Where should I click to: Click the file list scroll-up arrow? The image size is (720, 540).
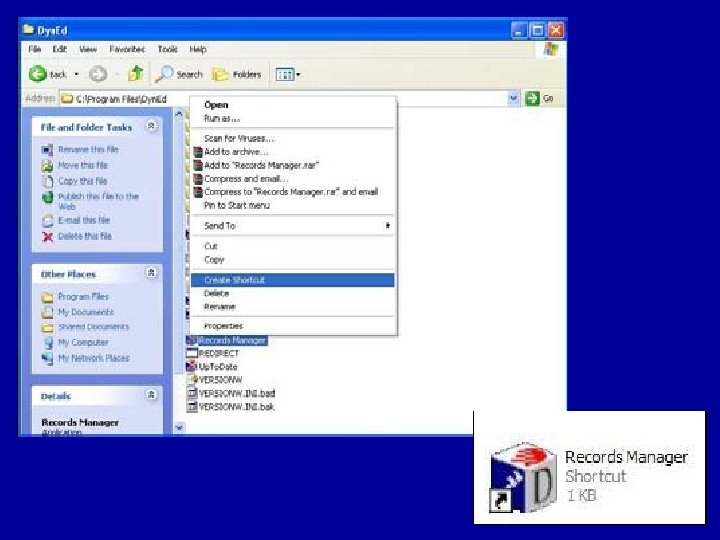pos(179,113)
